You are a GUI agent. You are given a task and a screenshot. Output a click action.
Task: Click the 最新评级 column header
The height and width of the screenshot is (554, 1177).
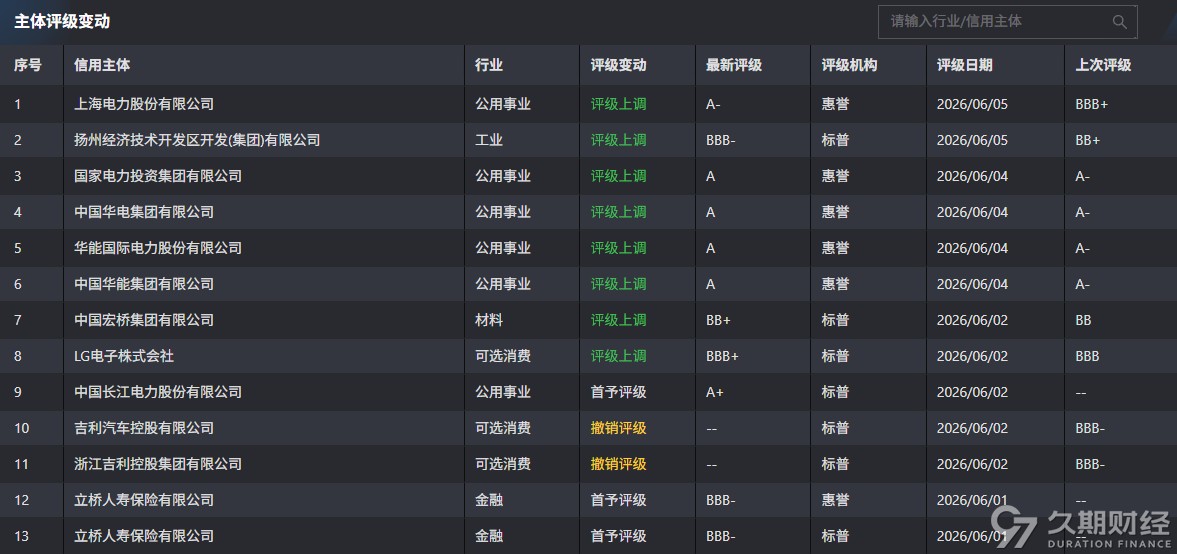click(733, 65)
